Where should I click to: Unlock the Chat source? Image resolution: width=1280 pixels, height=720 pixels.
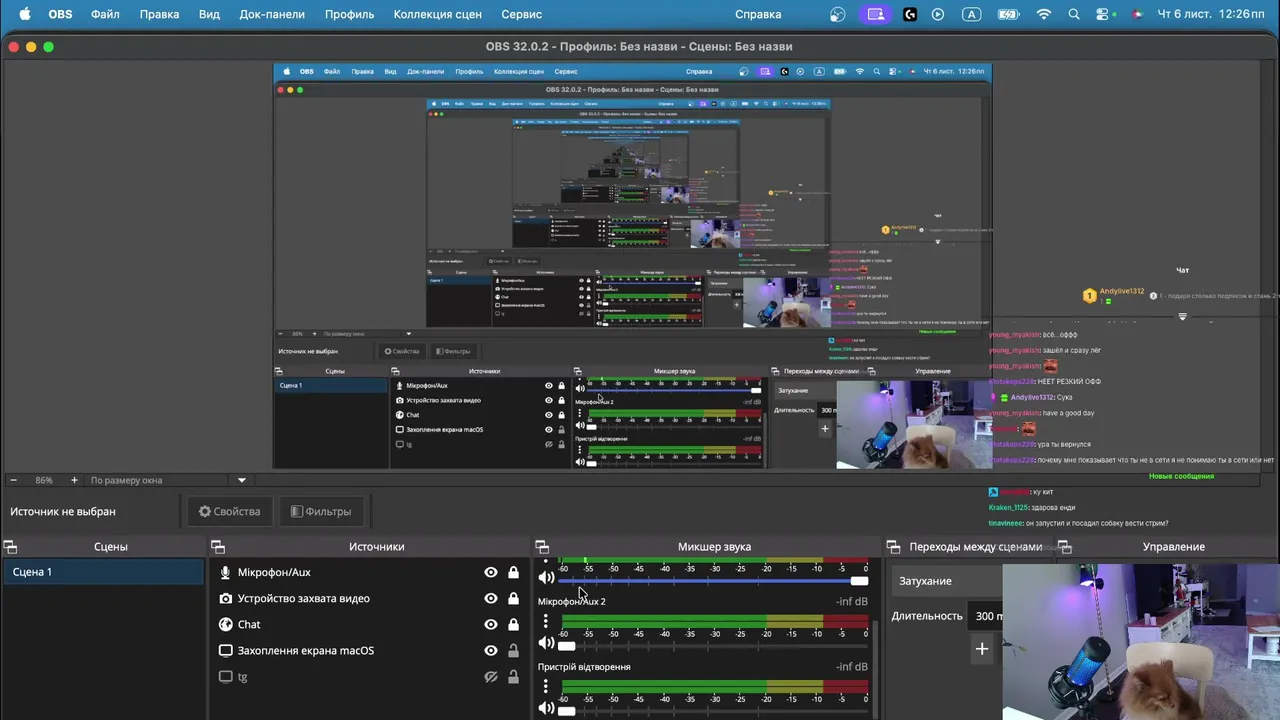(513, 624)
